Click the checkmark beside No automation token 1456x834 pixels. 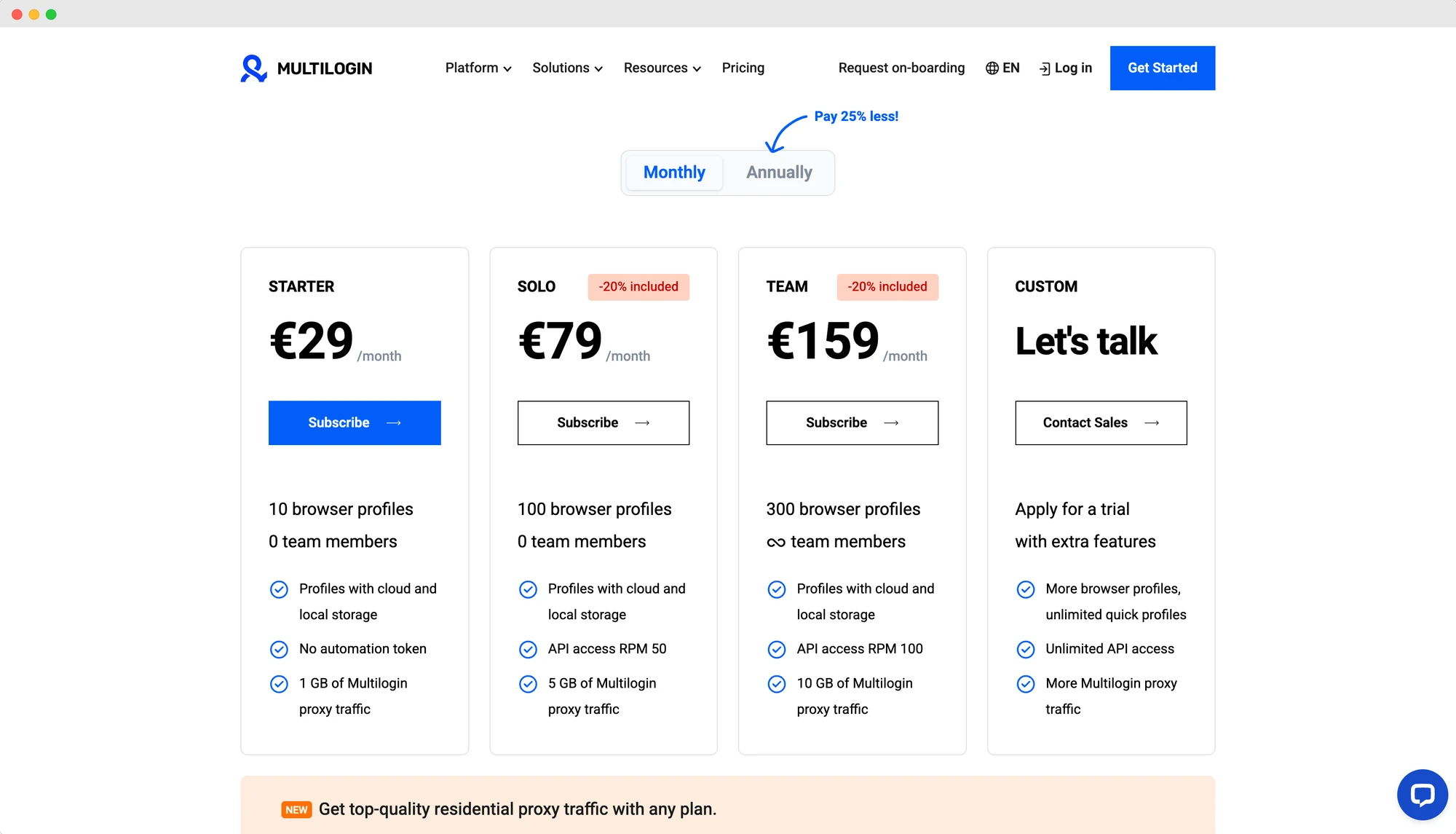[x=279, y=649]
